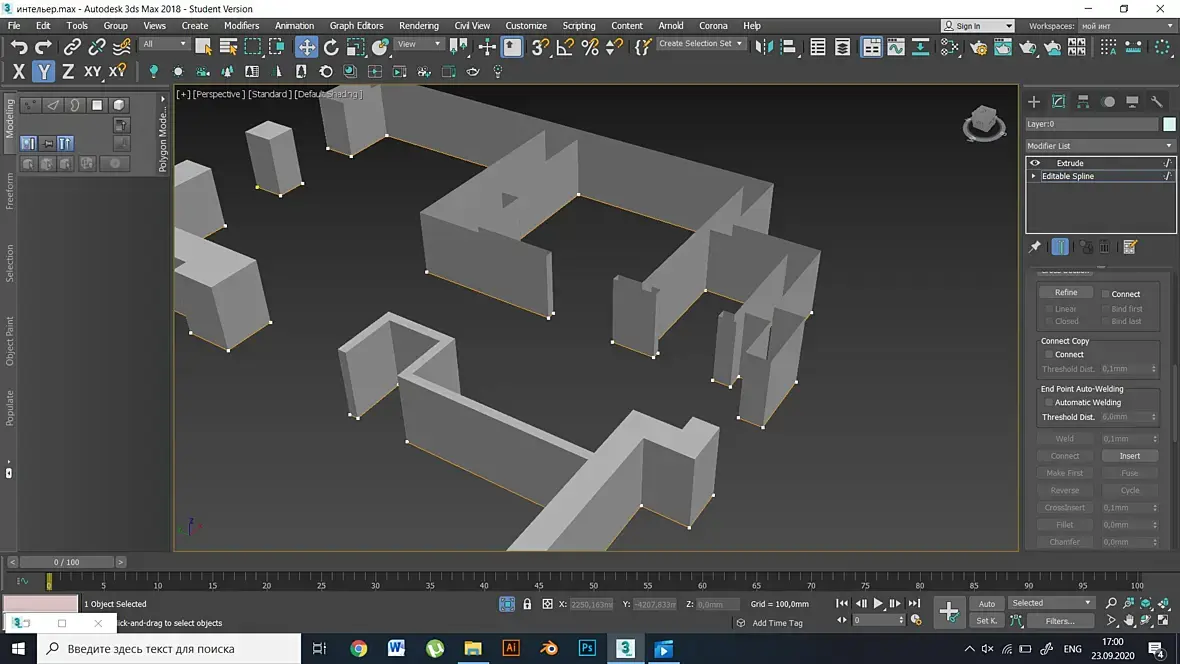Enable the Automatic Welding checkbox
The image size is (1180, 664).
click(1048, 402)
